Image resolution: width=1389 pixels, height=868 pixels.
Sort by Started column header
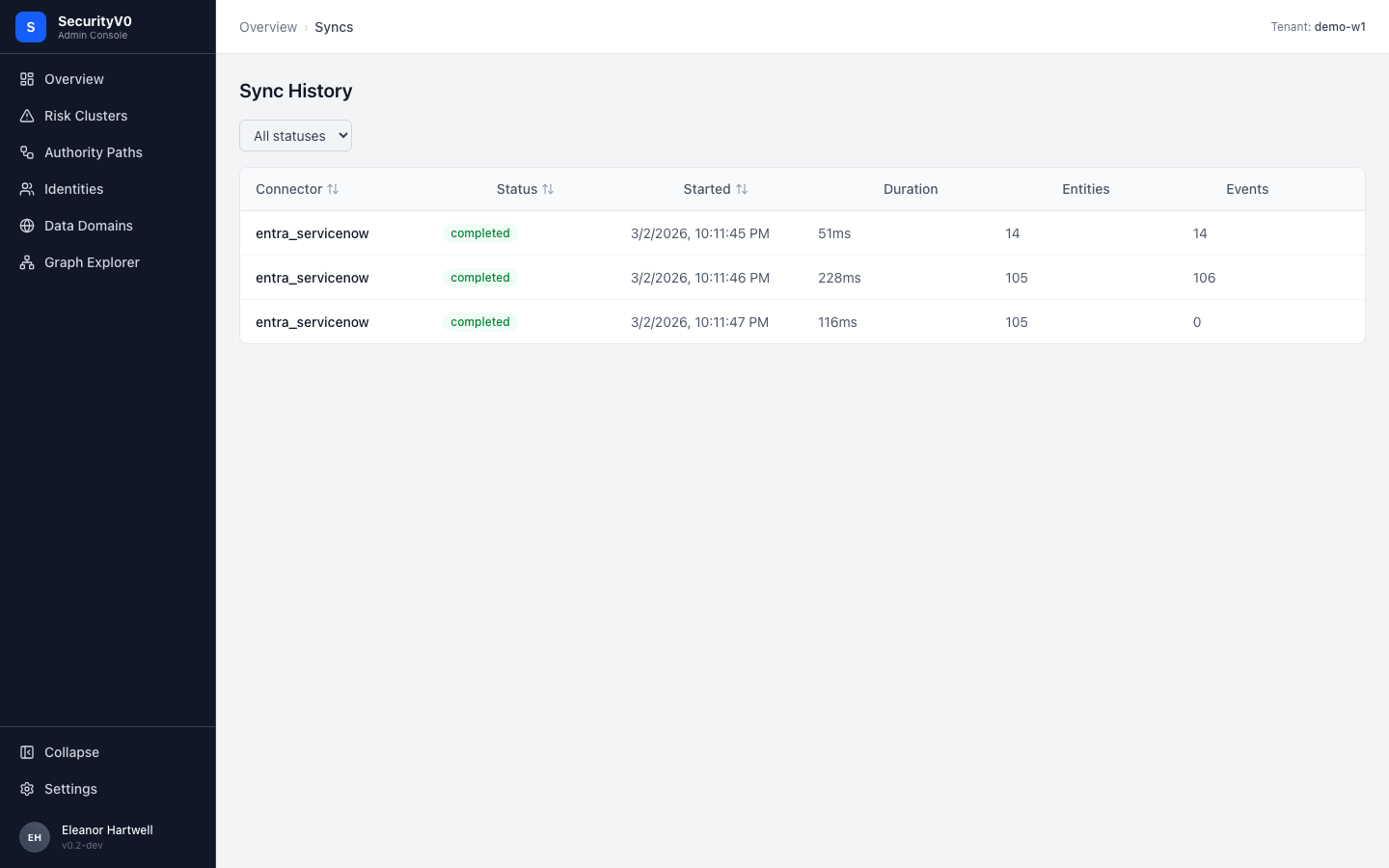click(707, 189)
